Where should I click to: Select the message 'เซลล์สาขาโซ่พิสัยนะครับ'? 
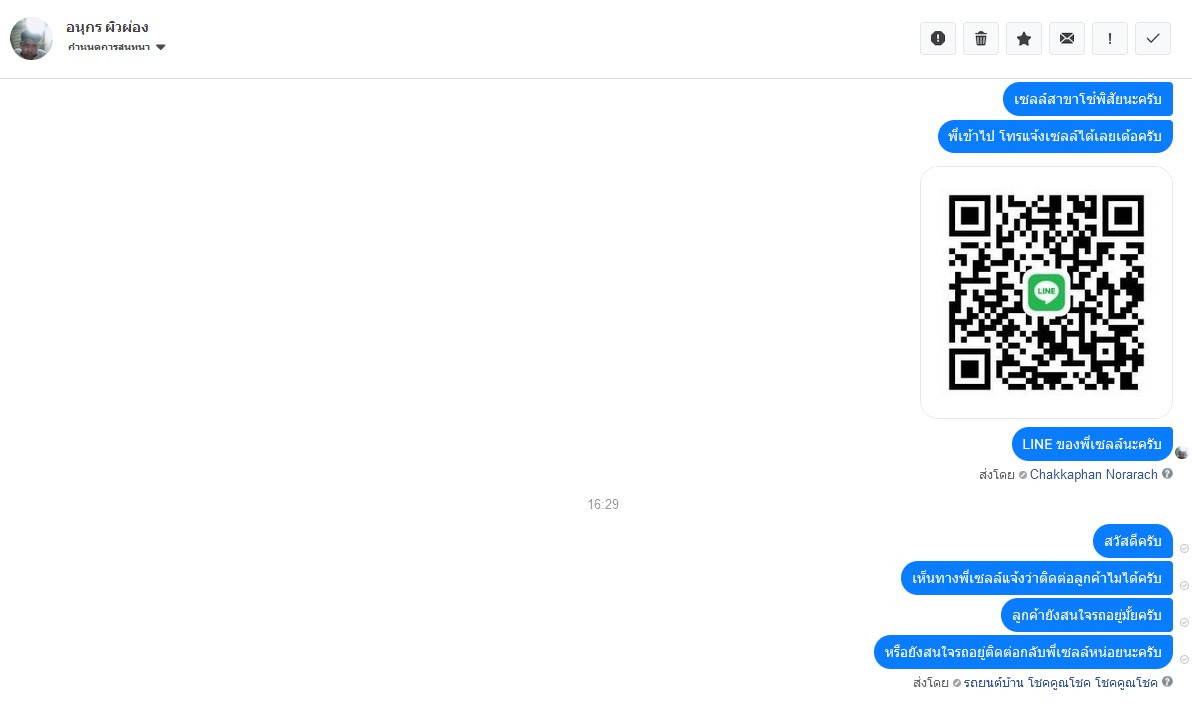[1087, 99]
